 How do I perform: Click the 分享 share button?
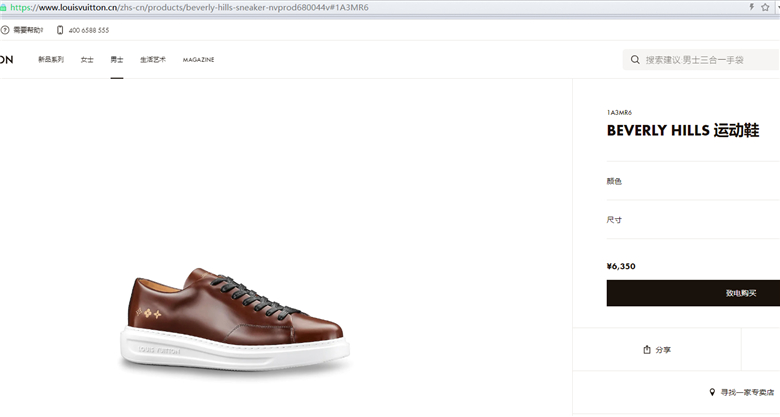point(657,350)
